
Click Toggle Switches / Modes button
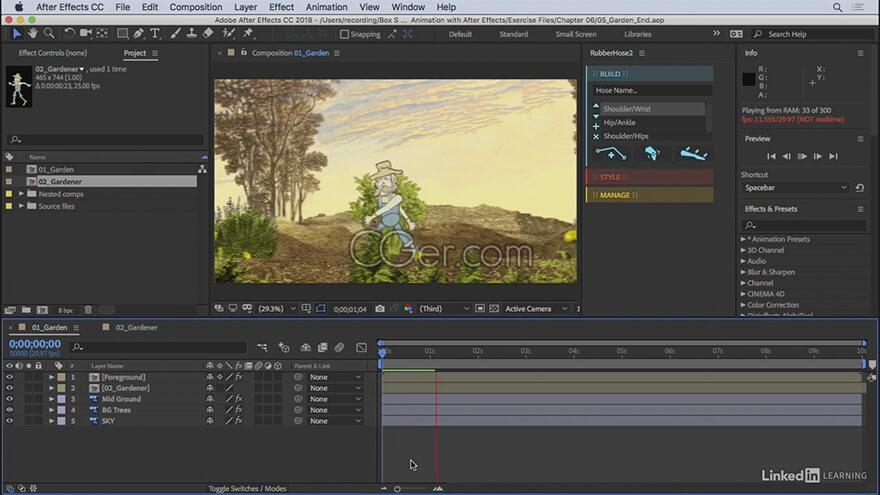point(248,489)
